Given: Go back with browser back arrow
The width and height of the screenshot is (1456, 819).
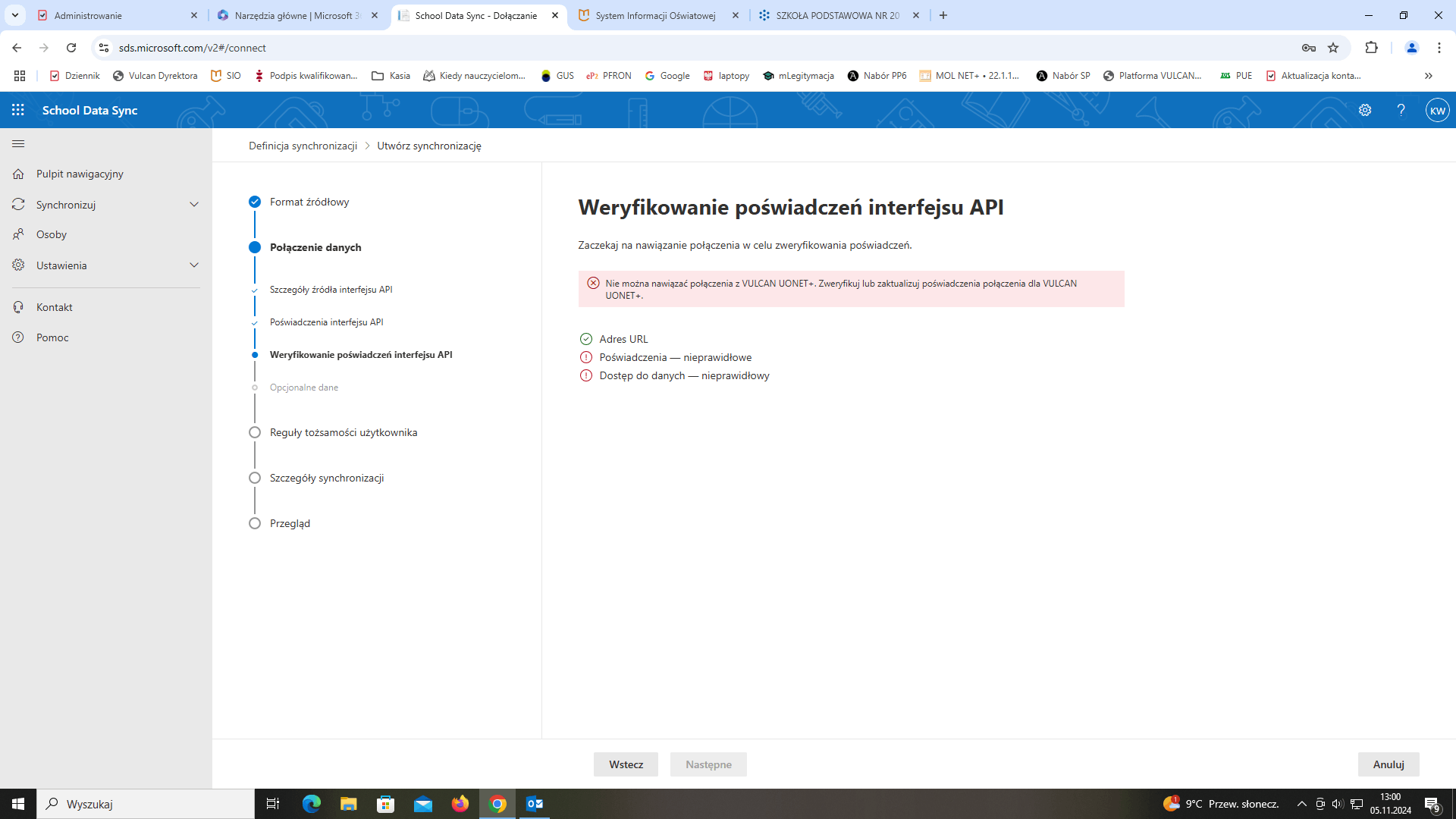Looking at the screenshot, I should point(17,48).
